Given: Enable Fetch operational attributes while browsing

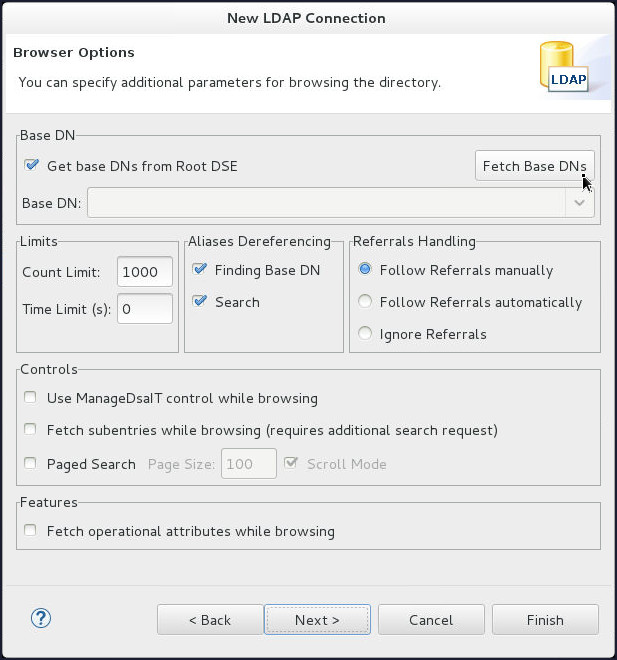Looking at the screenshot, I should [32, 531].
